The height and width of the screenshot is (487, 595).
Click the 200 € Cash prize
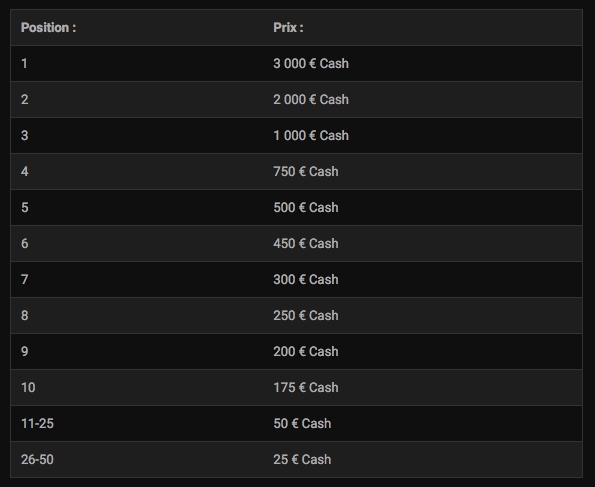point(306,351)
